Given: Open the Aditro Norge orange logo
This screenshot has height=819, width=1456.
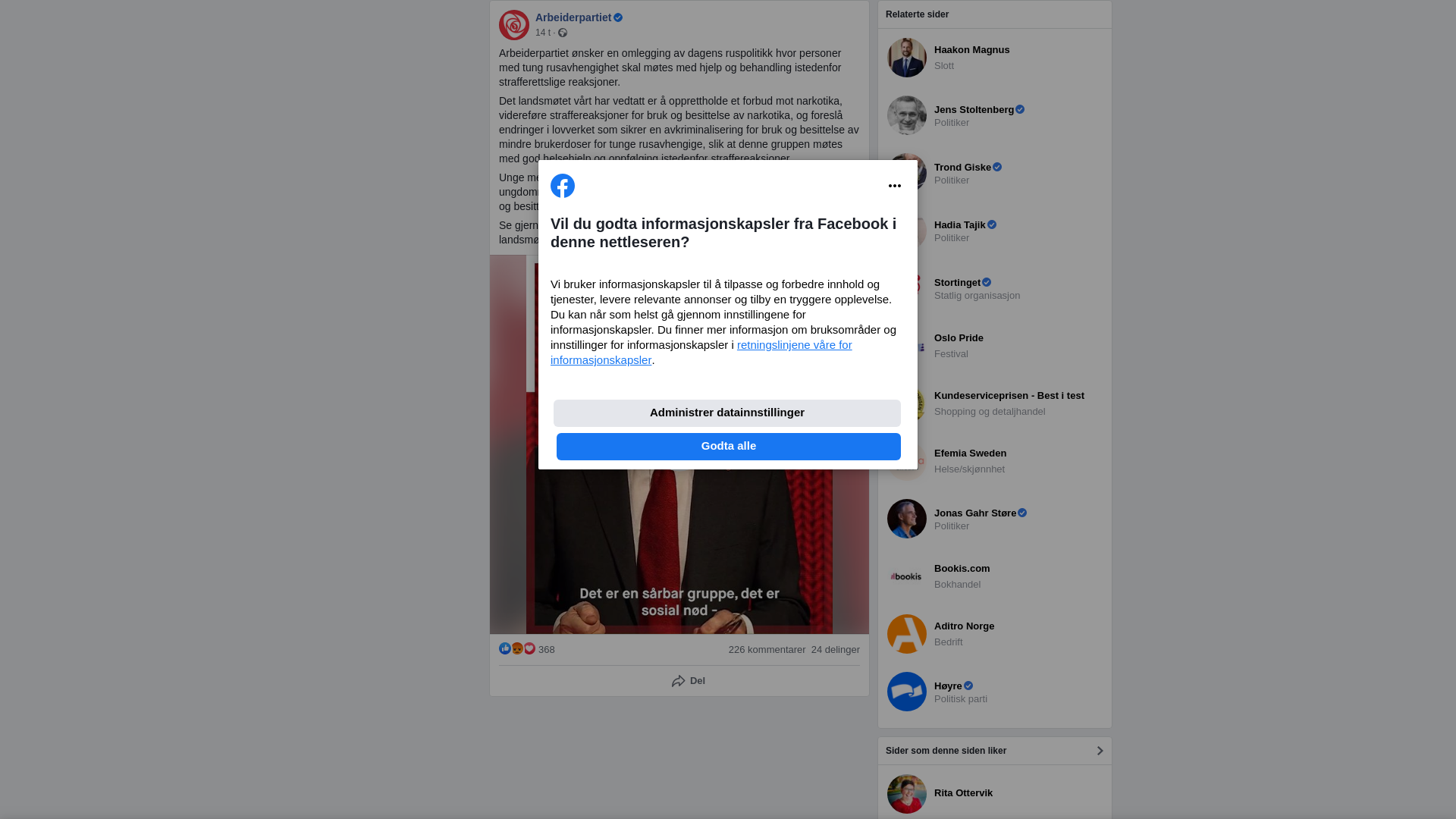Looking at the screenshot, I should pos(907,634).
